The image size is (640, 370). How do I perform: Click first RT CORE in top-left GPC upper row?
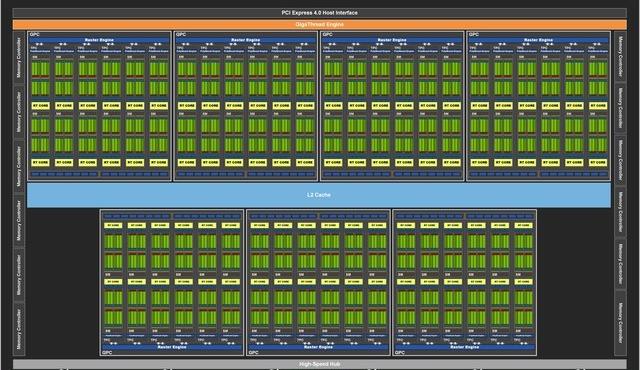click(40, 106)
